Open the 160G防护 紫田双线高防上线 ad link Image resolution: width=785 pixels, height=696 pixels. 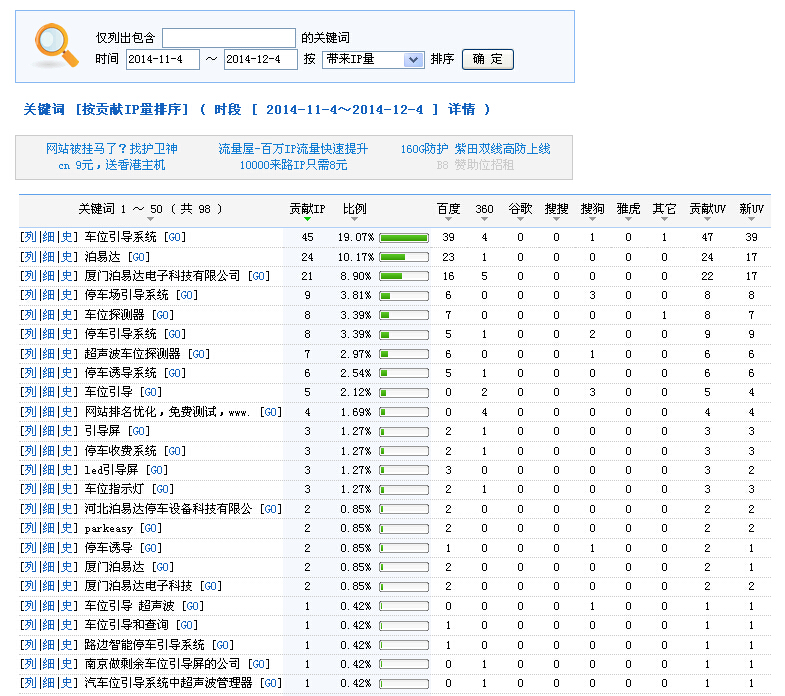click(x=475, y=149)
